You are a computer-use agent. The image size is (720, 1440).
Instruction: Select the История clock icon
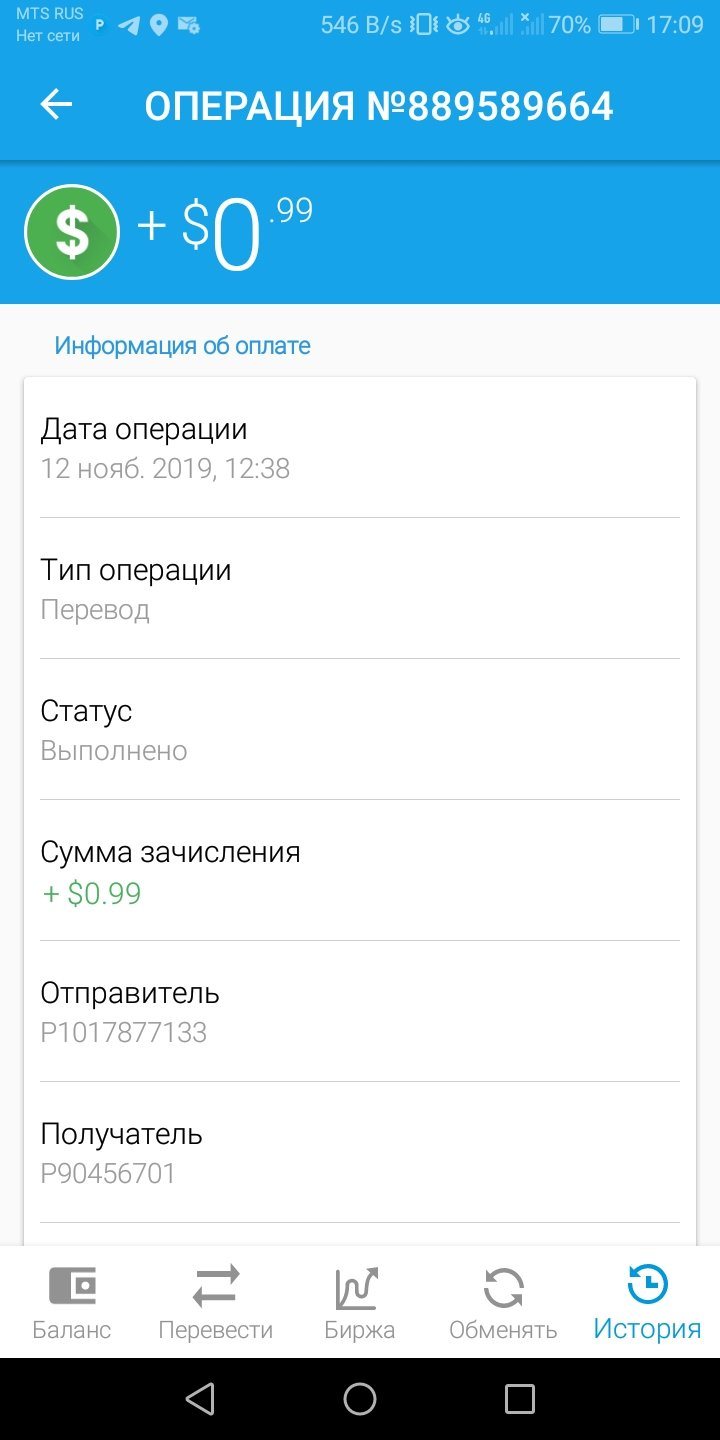click(x=647, y=1285)
